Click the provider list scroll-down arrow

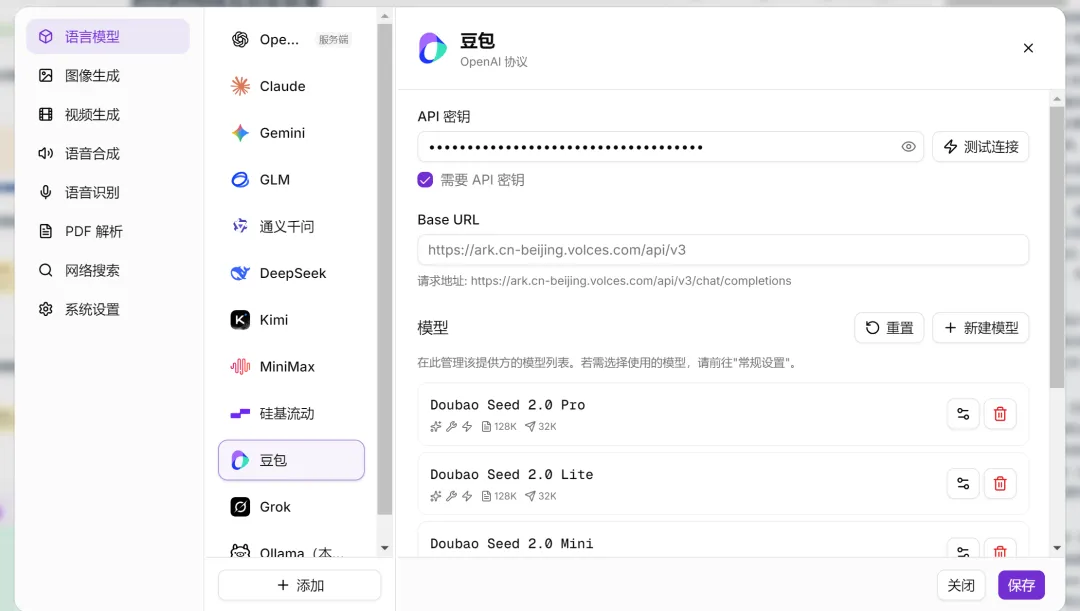[x=385, y=548]
